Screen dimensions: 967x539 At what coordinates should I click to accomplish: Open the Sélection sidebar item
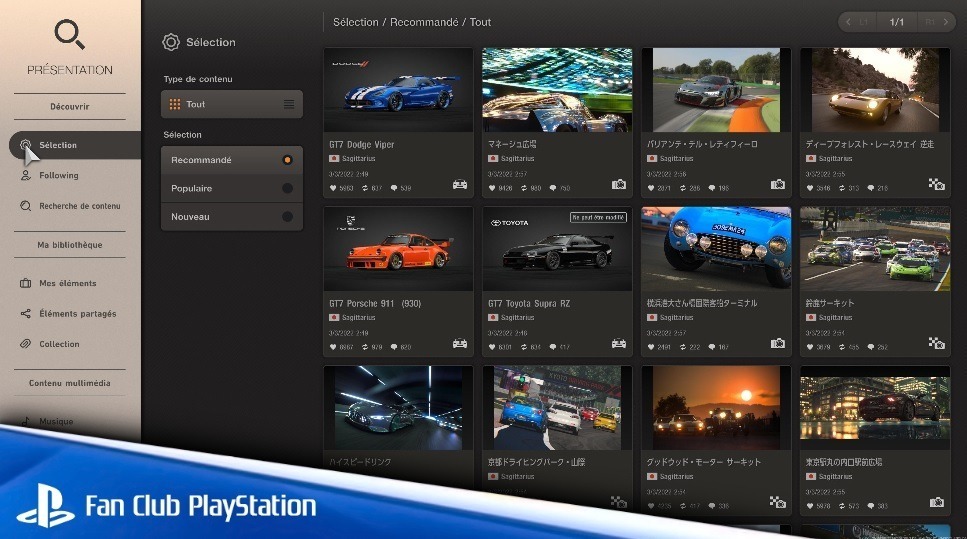[x=75, y=145]
